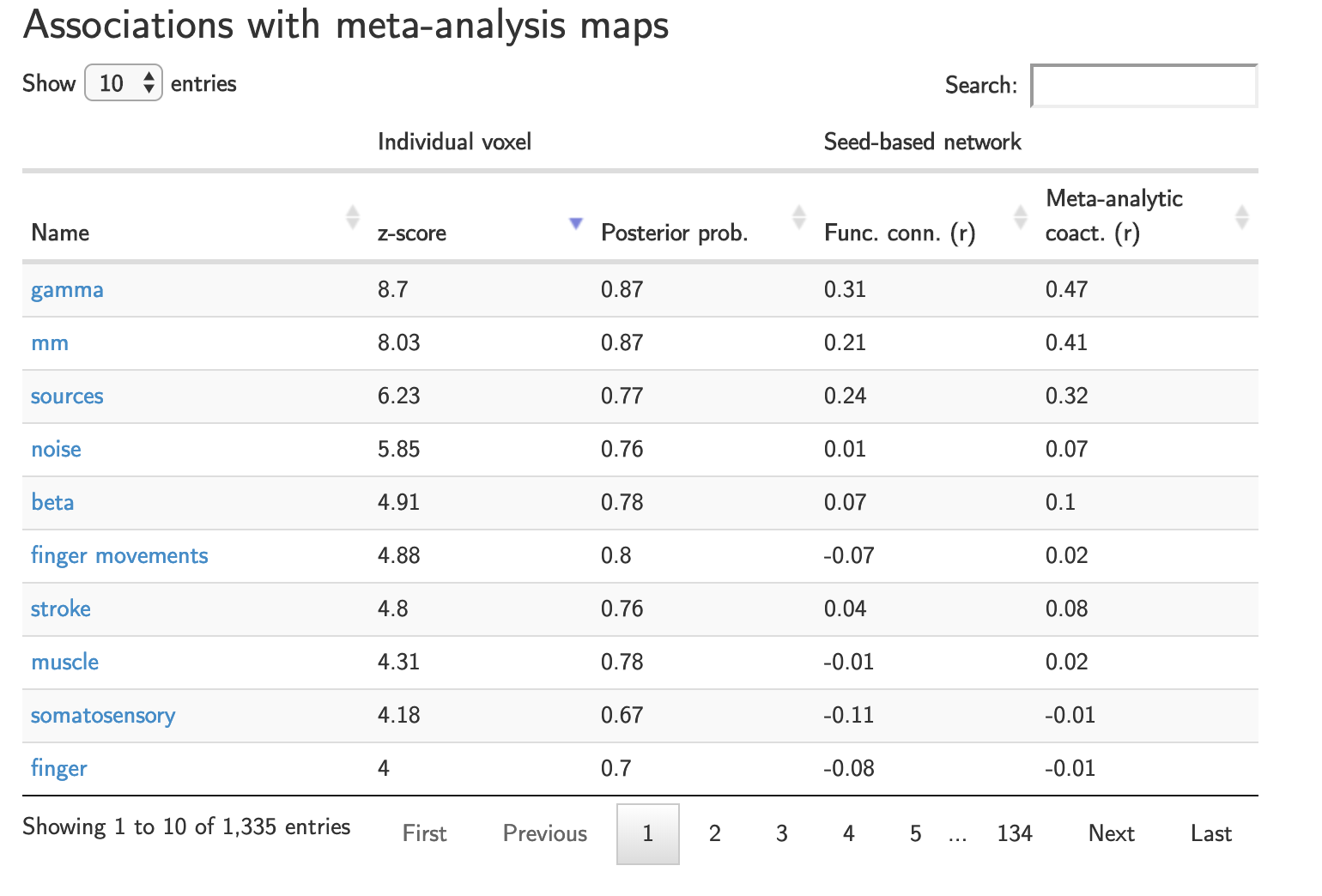Open the noise term link

click(x=56, y=450)
